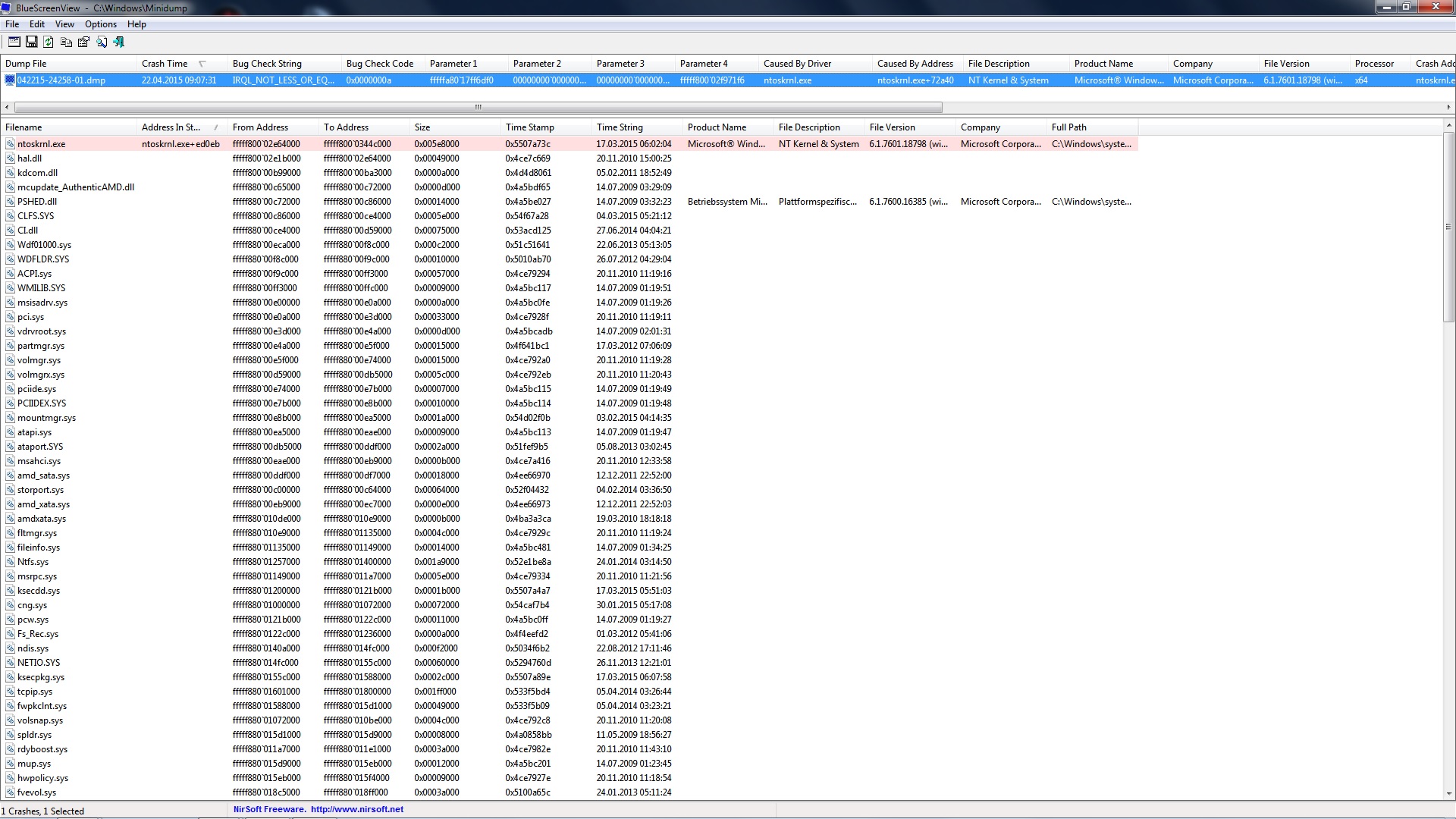Click the tcpip.sys driver file icon
Screen dimensions: 1456x819
click(x=10, y=692)
